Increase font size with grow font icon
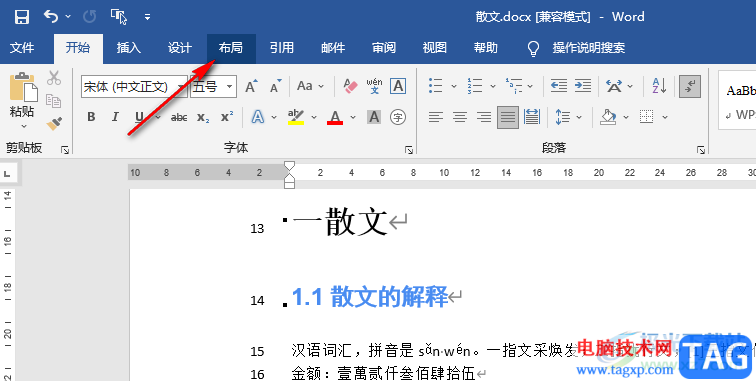The image size is (756, 381). [x=251, y=86]
